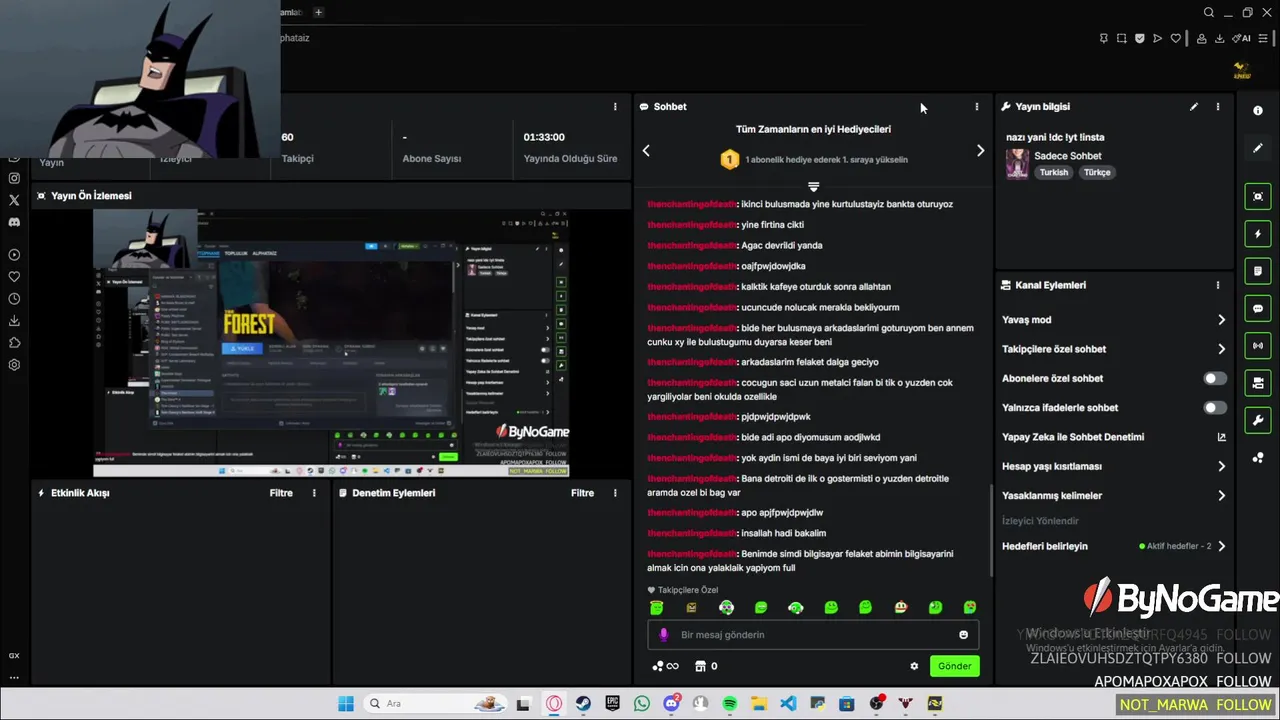
Task: Click the Turkish tag
Action: [x=1054, y=172]
